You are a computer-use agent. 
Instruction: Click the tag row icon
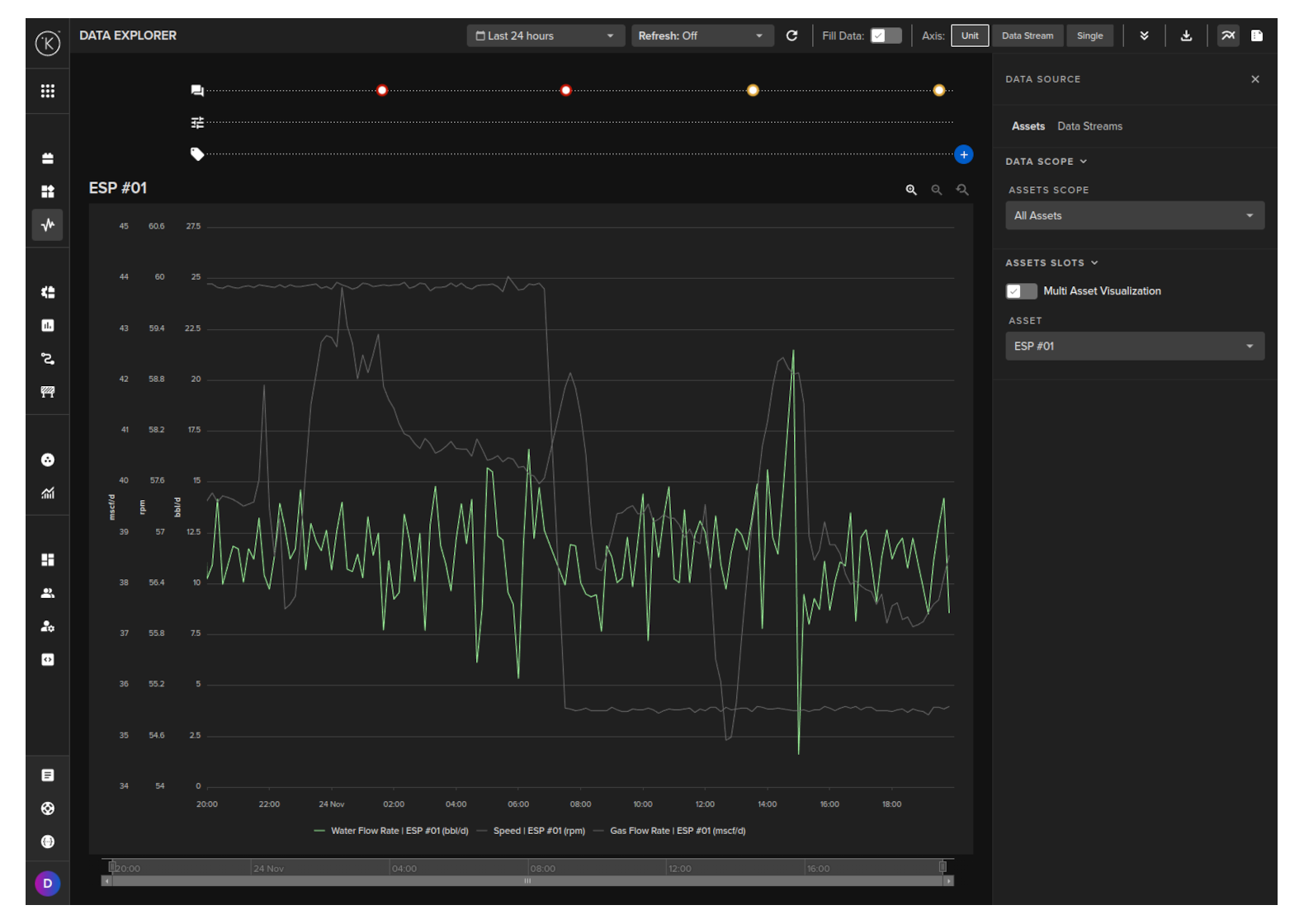197,154
